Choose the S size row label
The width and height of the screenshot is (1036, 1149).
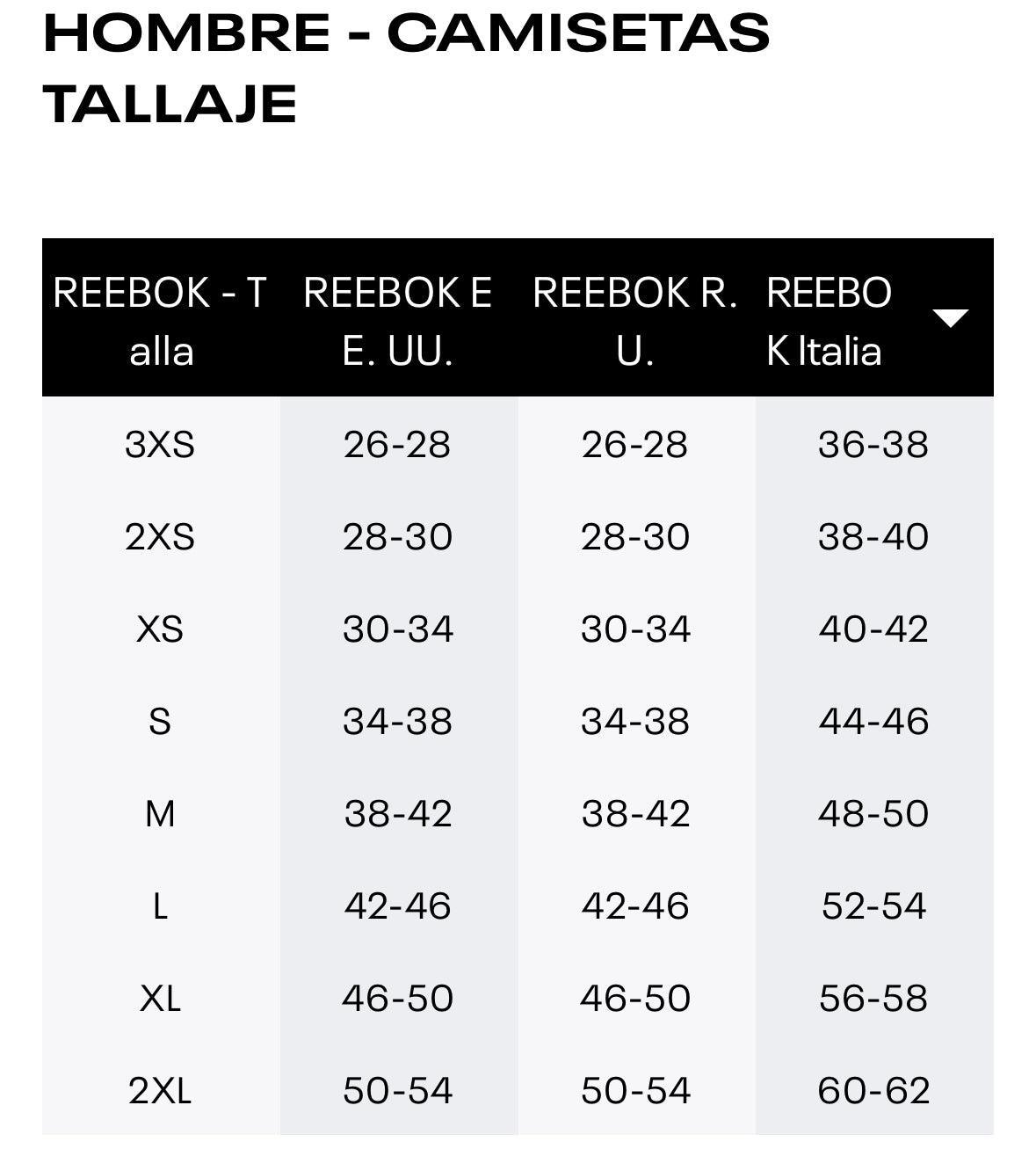pos(160,722)
